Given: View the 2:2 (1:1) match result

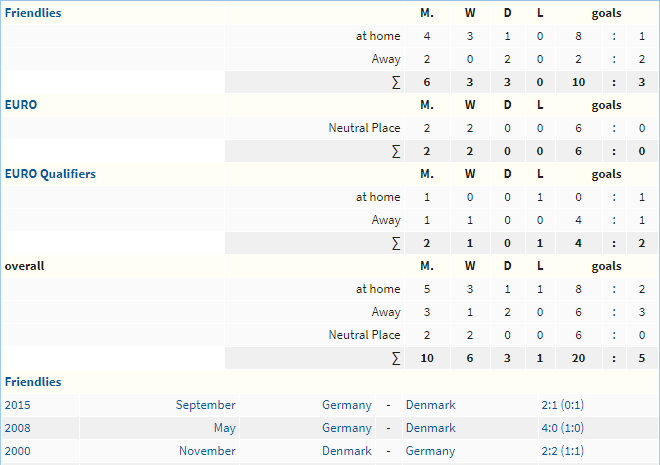Looking at the screenshot, I should [x=562, y=451].
